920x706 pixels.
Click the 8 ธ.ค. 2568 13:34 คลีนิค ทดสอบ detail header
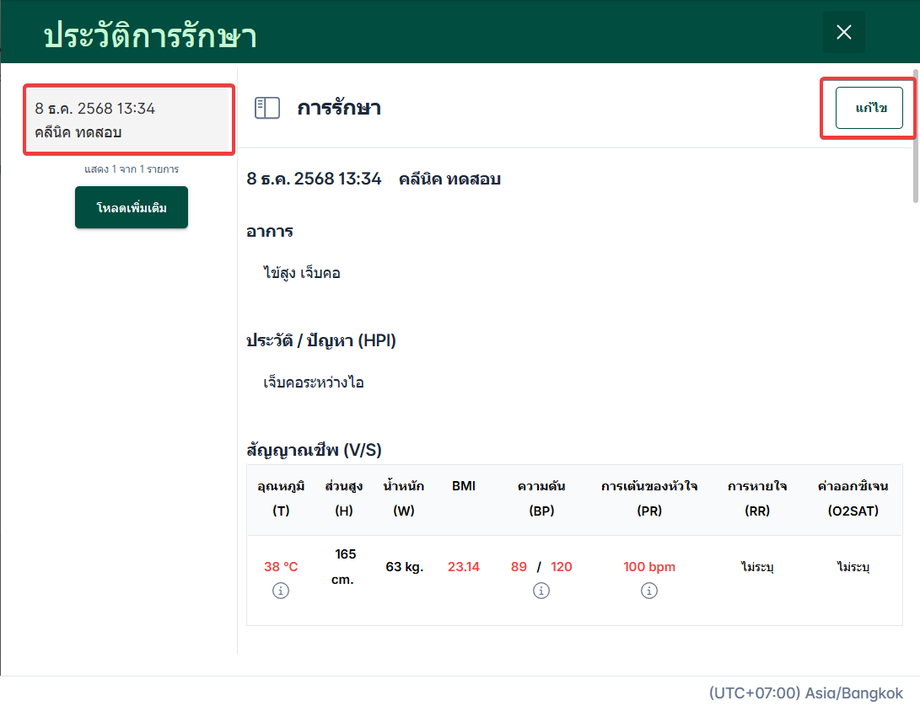[x=374, y=178]
